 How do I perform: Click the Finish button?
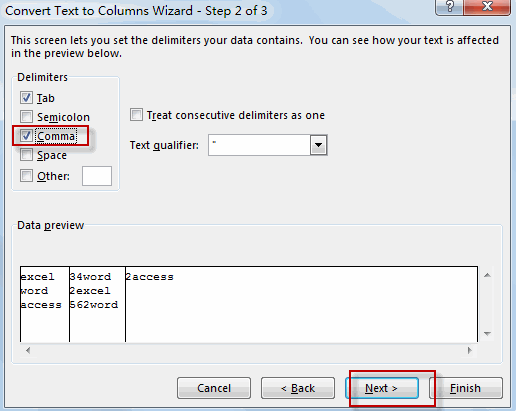coord(466,388)
